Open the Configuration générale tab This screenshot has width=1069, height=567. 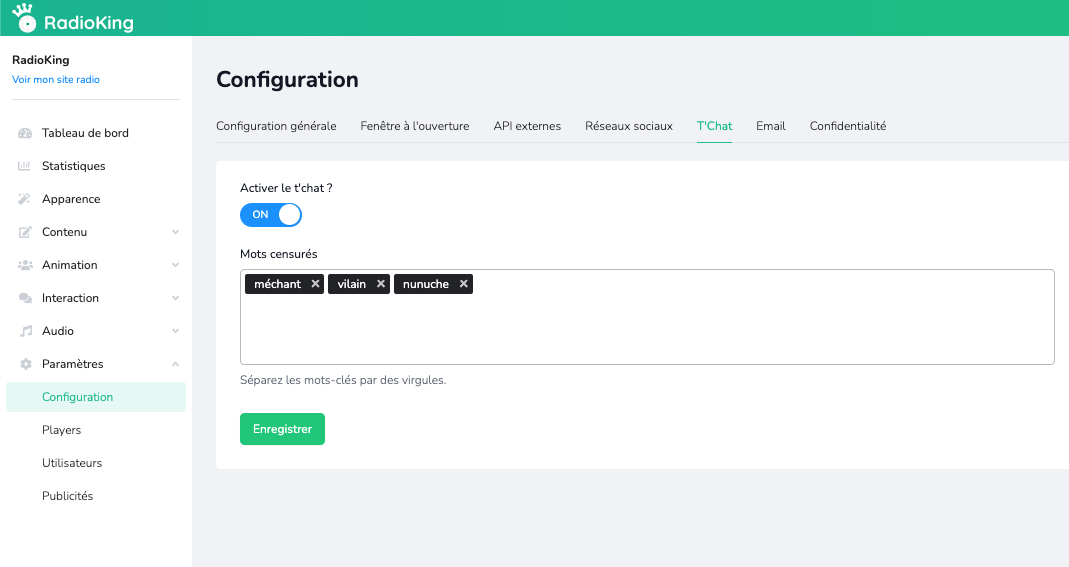(276, 126)
